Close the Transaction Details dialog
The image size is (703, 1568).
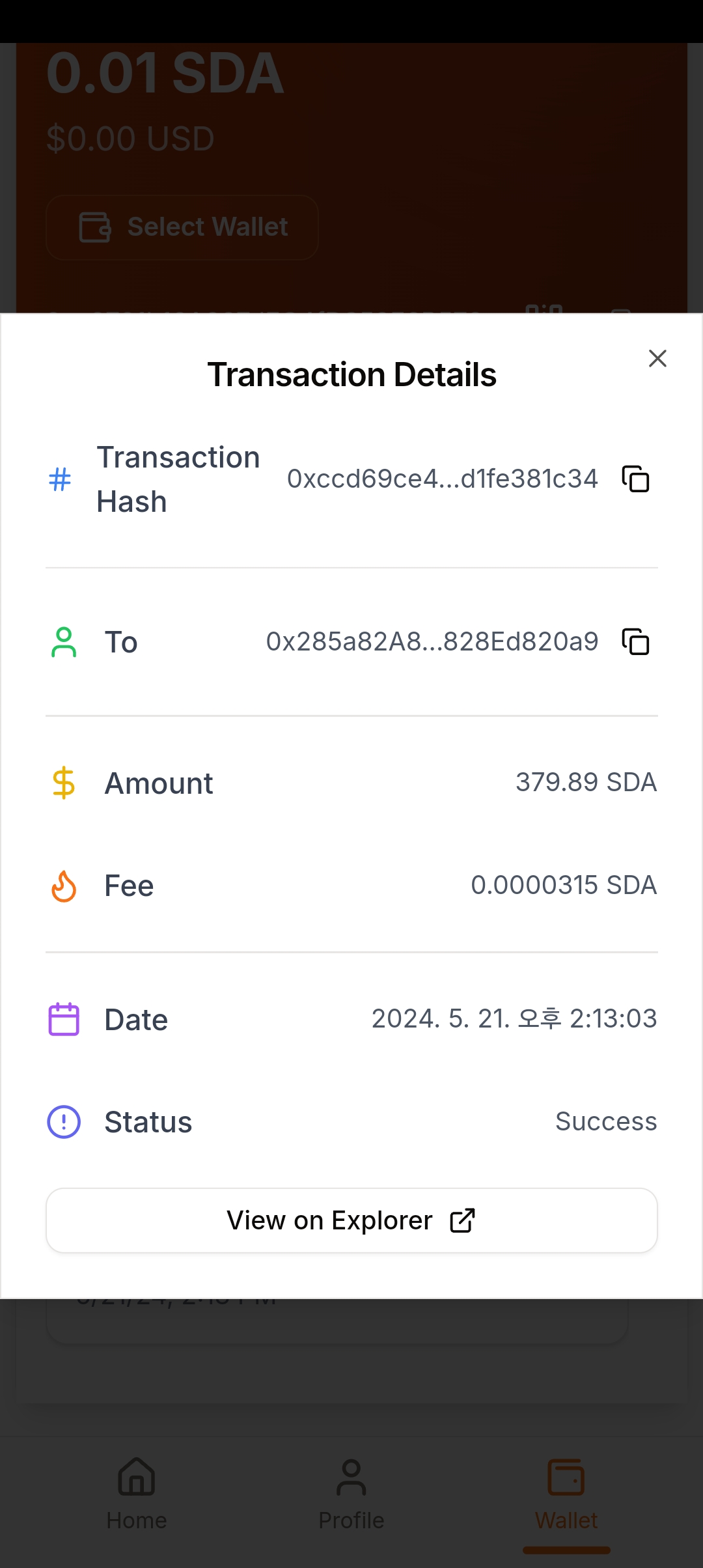coord(657,358)
